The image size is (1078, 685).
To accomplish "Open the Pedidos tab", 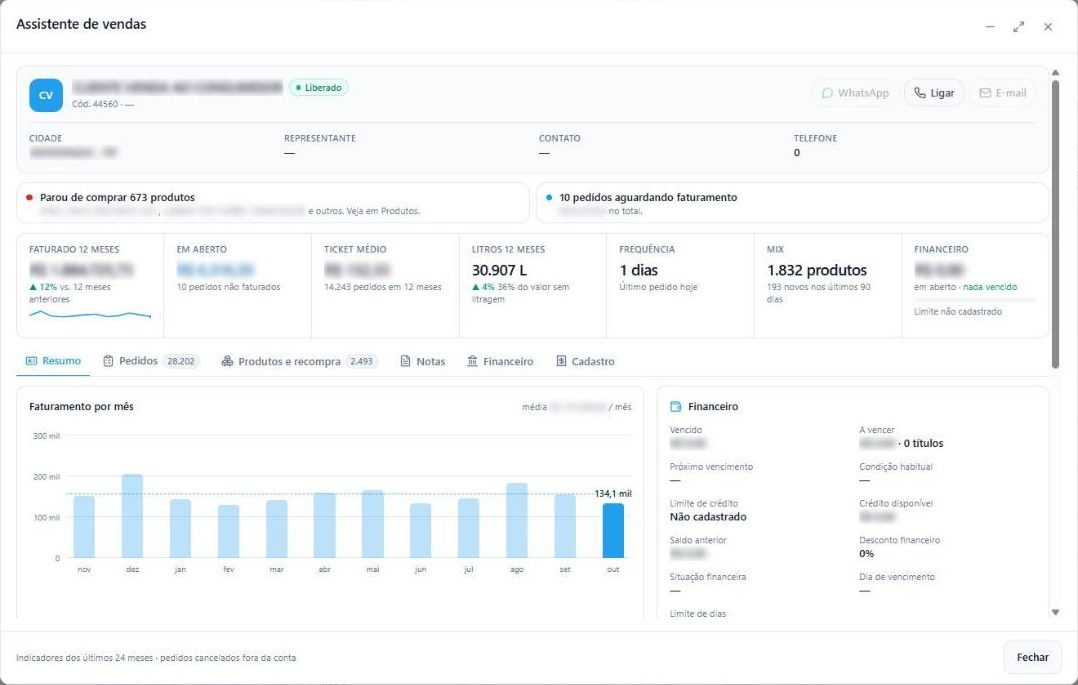I will [x=151, y=361].
